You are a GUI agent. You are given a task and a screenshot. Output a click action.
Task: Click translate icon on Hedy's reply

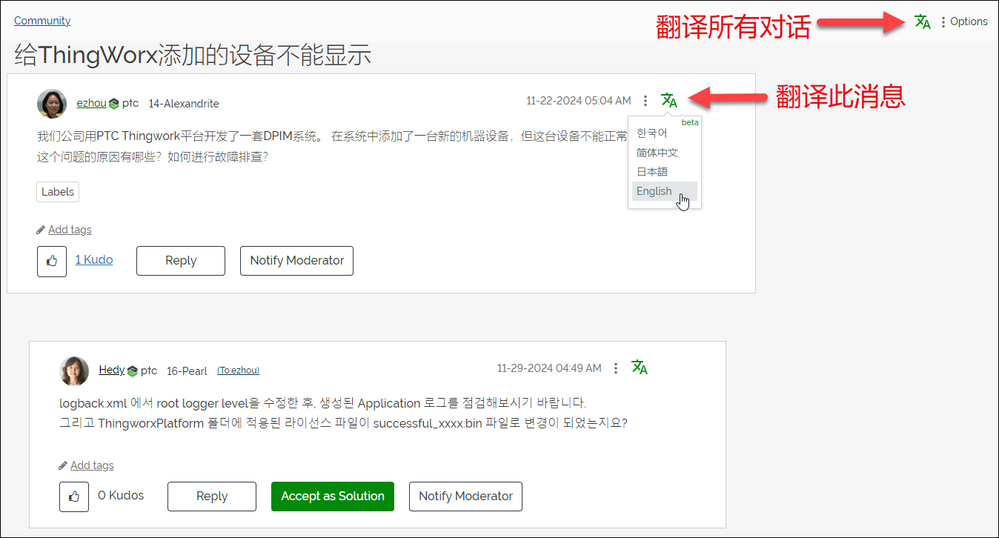click(639, 367)
